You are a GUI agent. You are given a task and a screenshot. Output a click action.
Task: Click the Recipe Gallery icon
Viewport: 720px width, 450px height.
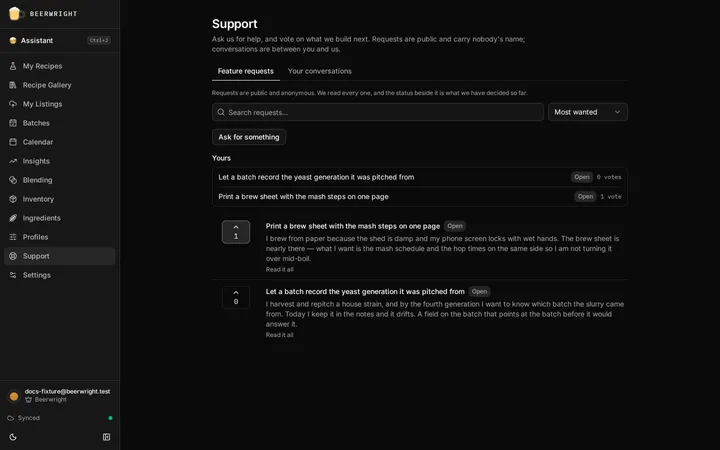(x=13, y=85)
